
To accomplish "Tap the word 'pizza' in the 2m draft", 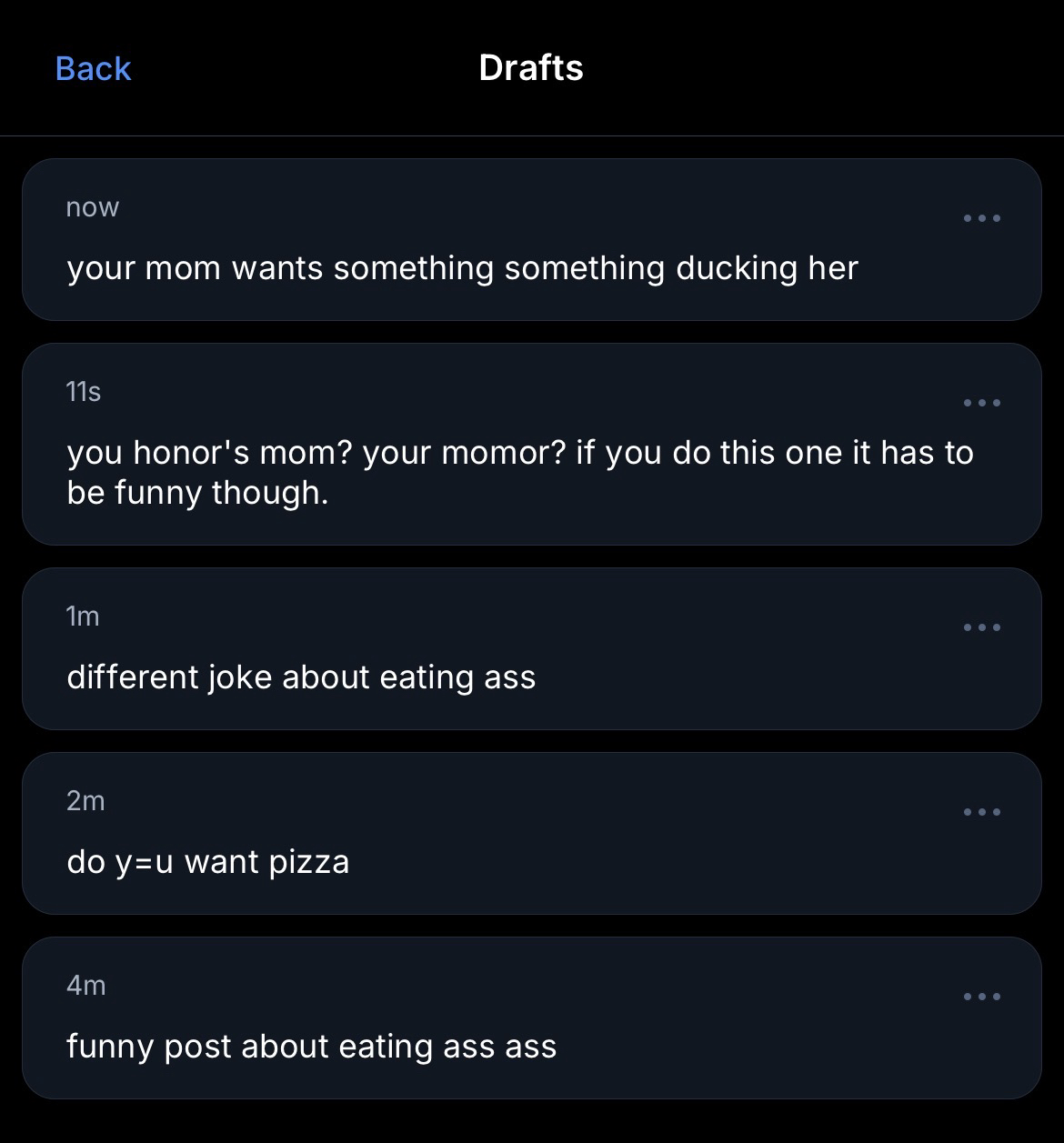I will pyautogui.click(x=309, y=862).
